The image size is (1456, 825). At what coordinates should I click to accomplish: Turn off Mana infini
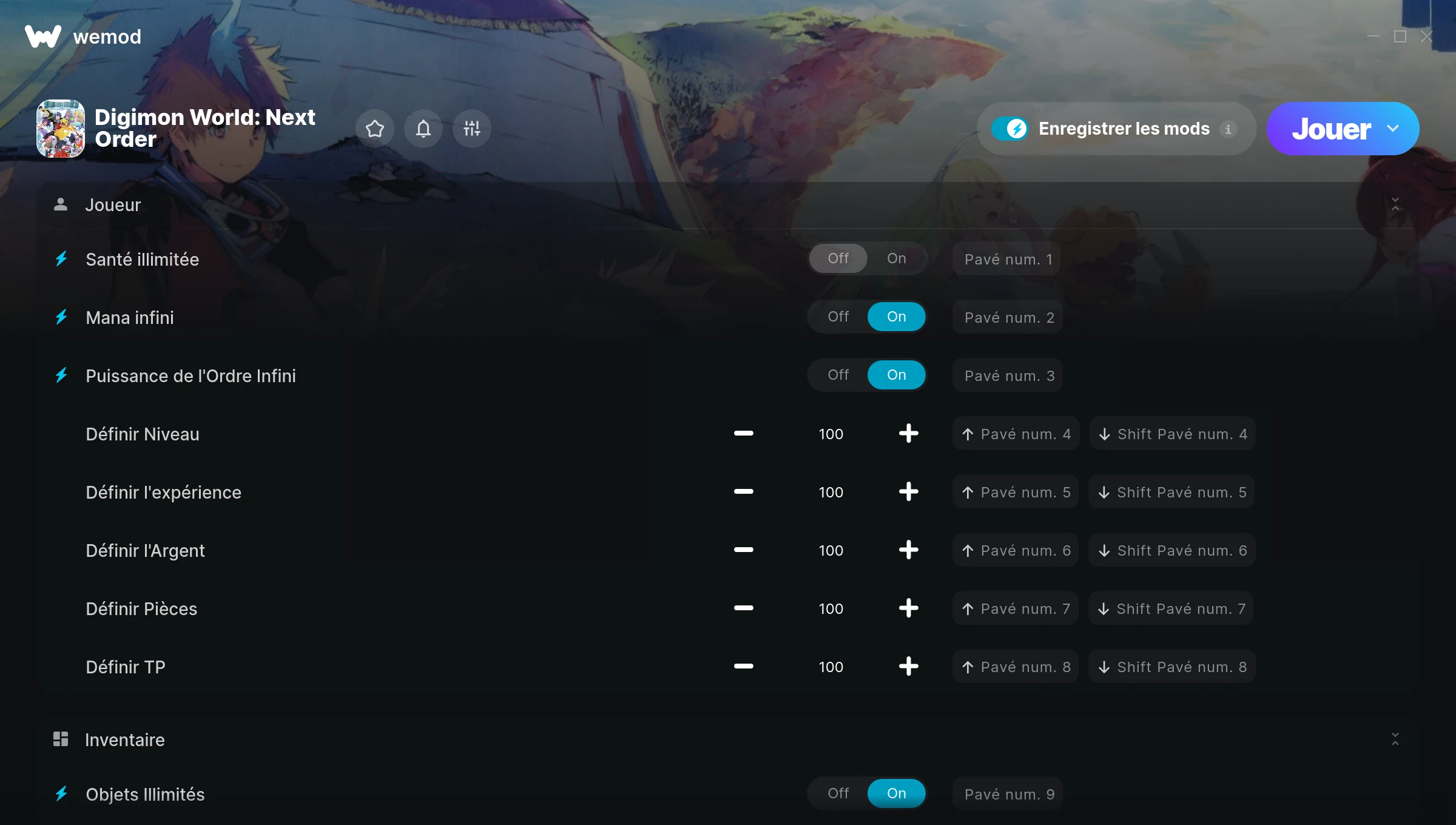click(838, 317)
